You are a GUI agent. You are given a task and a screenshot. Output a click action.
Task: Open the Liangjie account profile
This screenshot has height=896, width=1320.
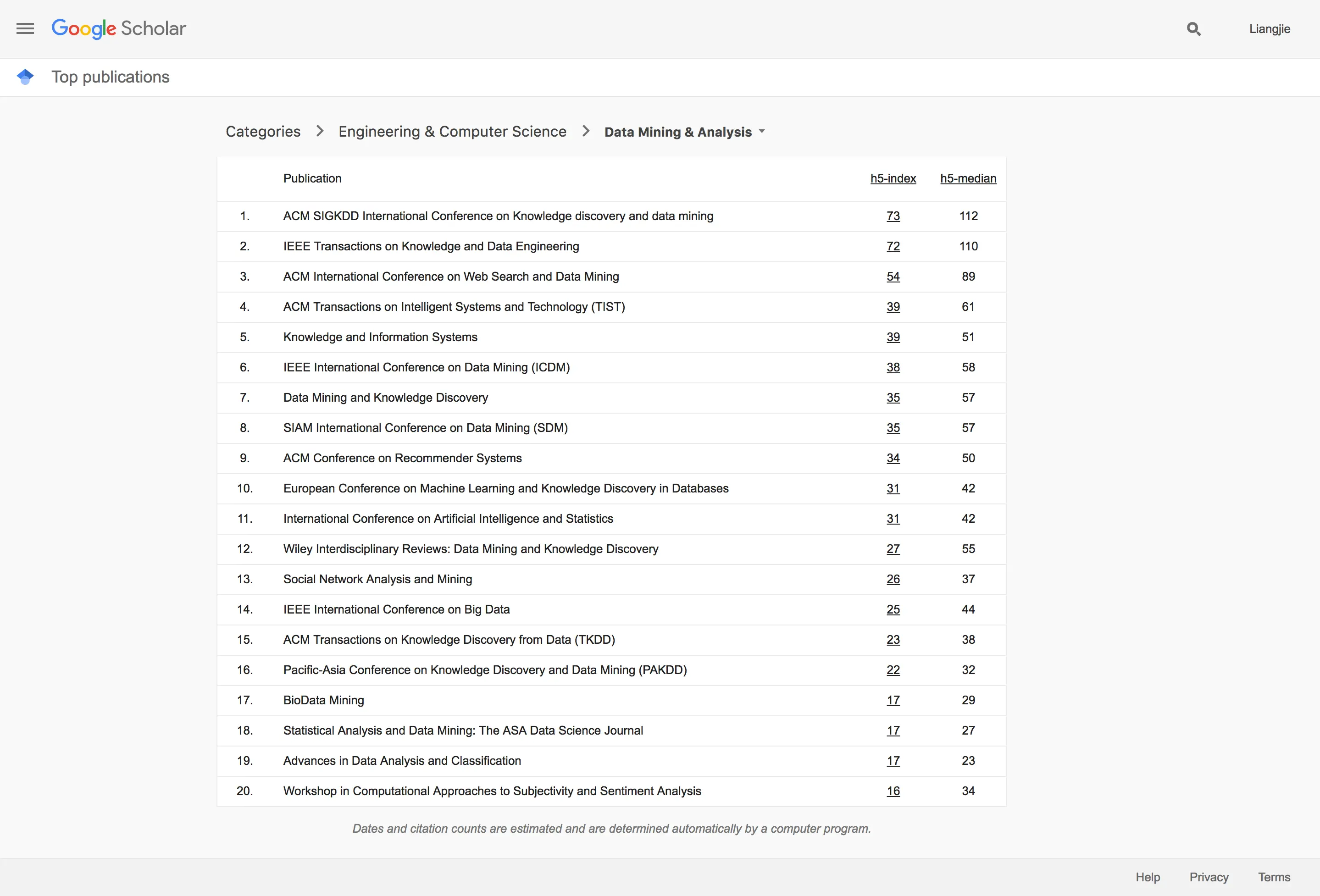click(x=1270, y=29)
